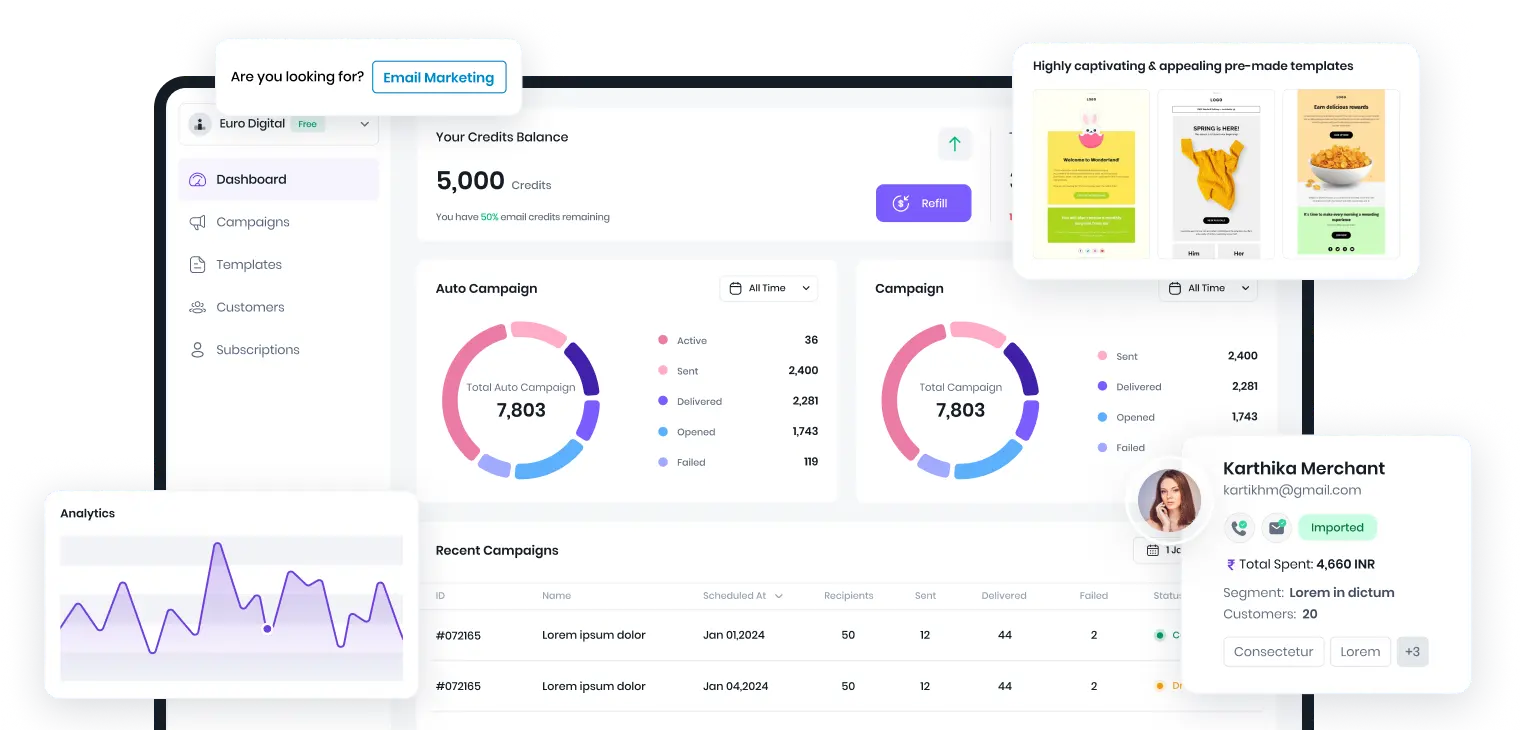The image size is (1521, 730).
Task: Click the Jan 01,2024 scheduled date cell
Action: click(734, 635)
